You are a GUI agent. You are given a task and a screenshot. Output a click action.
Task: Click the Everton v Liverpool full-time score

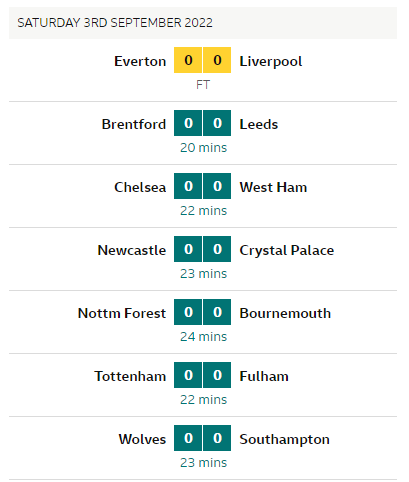pos(202,60)
